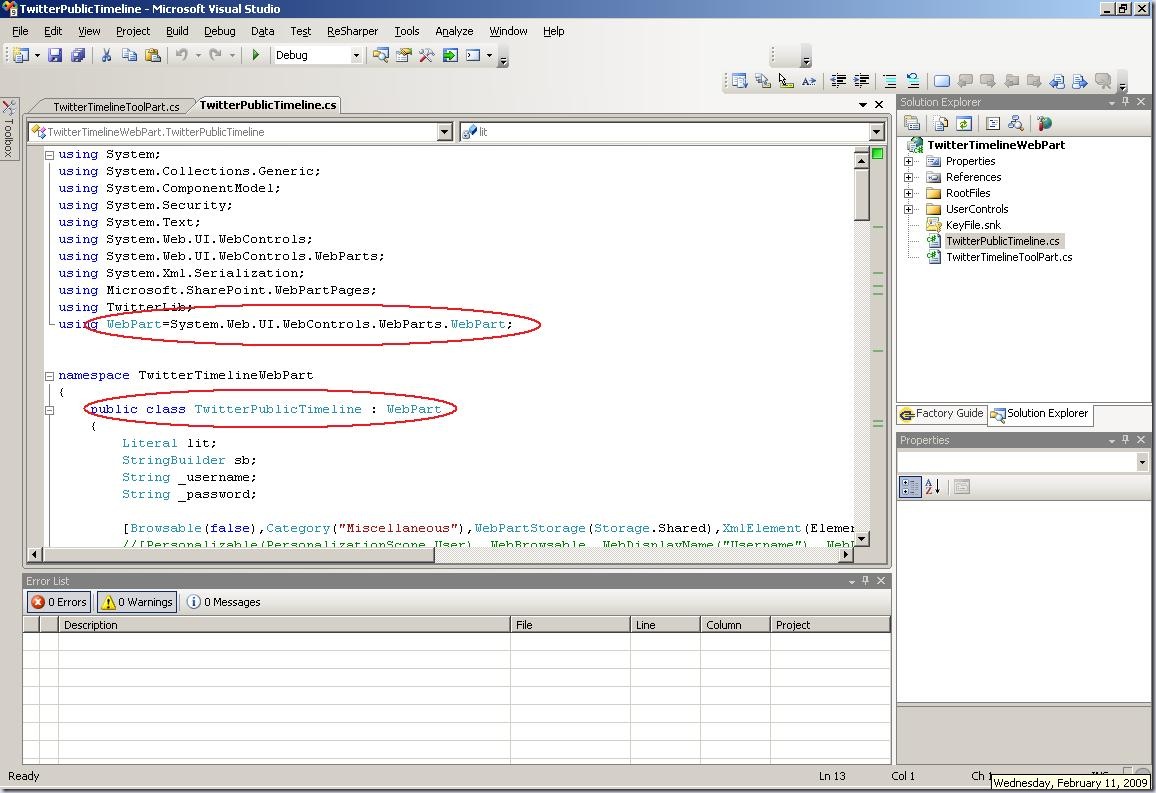The image size is (1156, 793).
Task: Click the code editor horizontal scrollbar thumb
Action: (239, 554)
